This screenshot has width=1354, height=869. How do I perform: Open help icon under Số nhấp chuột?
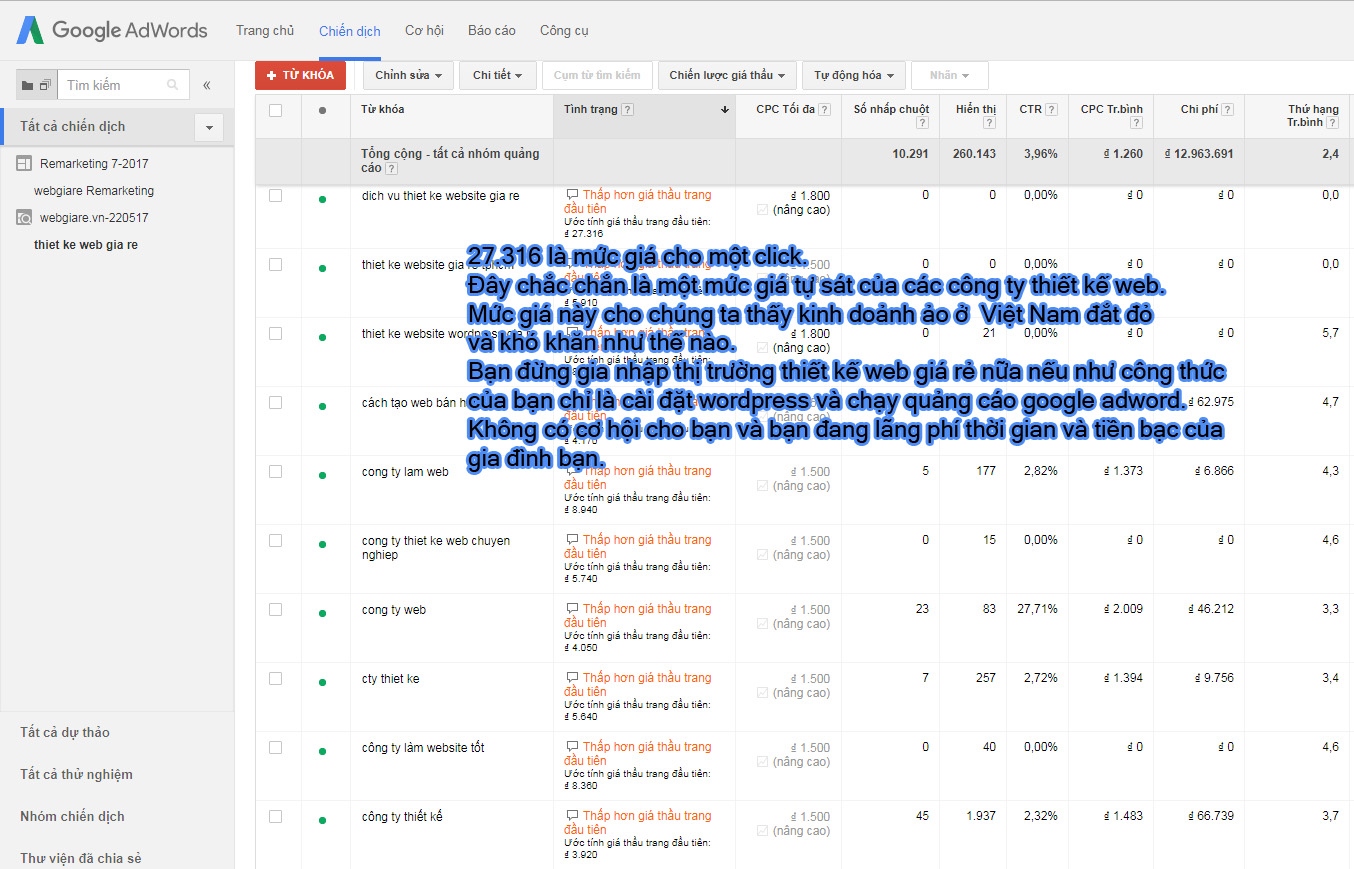[x=922, y=123]
